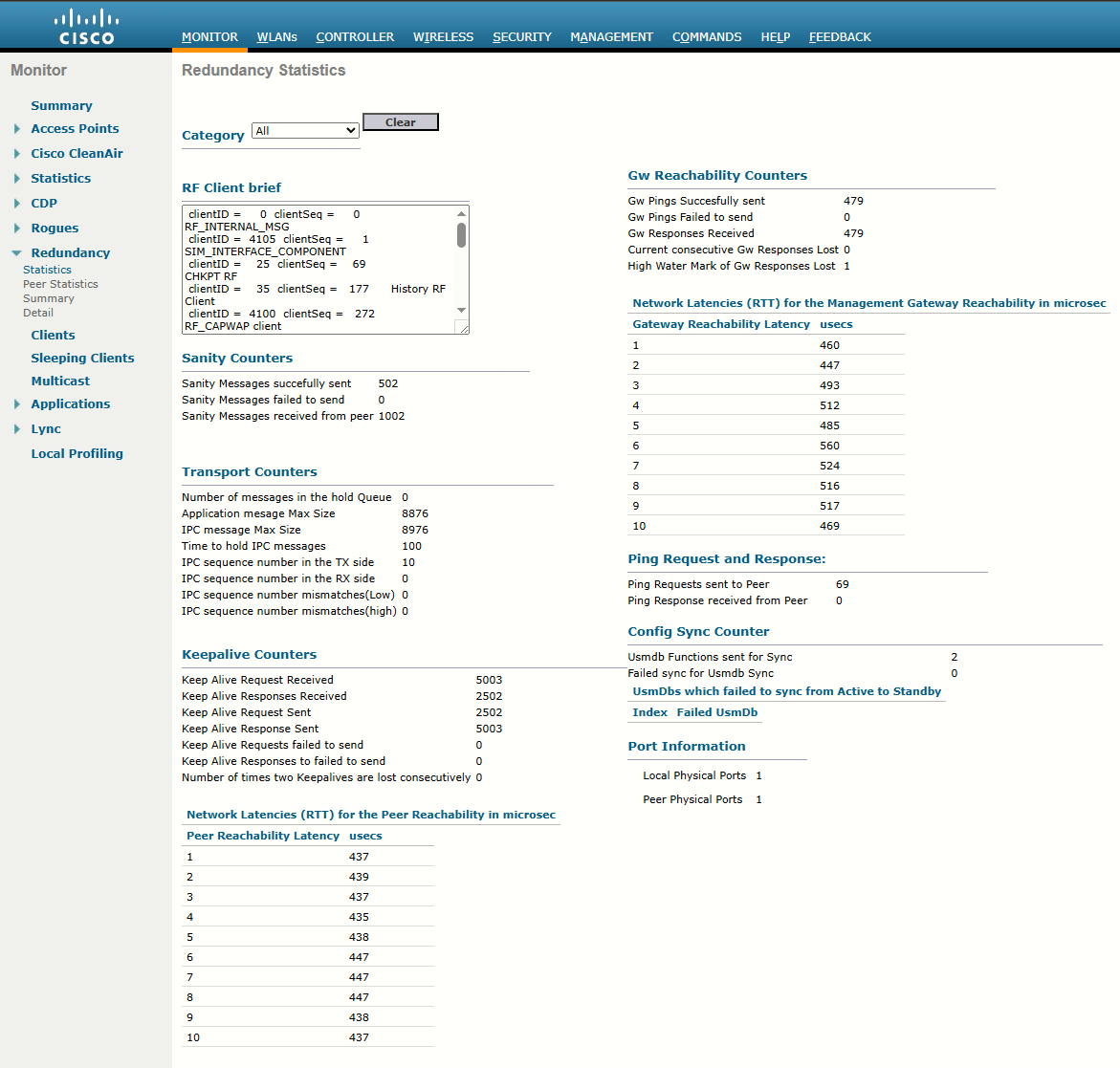This screenshot has width=1120, height=1068.
Task: Open the FEEDBACK menu item
Action: tap(840, 37)
